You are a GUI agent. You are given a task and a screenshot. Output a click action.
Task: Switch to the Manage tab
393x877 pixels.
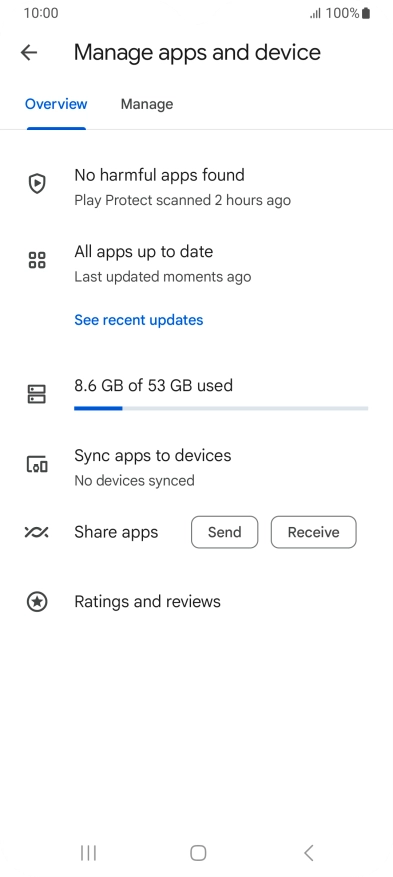tap(147, 104)
